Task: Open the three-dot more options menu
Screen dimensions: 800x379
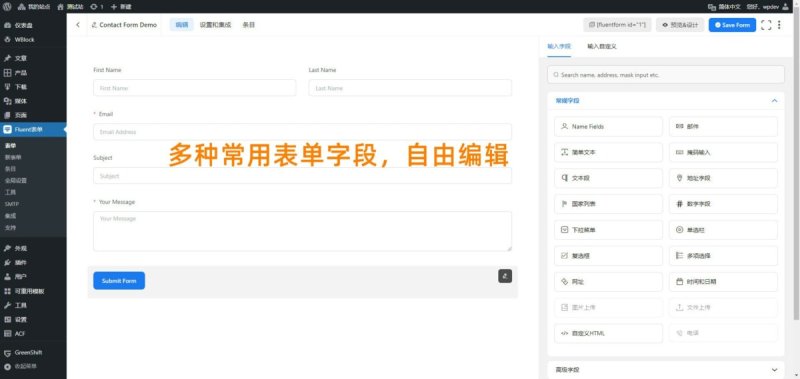Action: click(x=779, y=24)
